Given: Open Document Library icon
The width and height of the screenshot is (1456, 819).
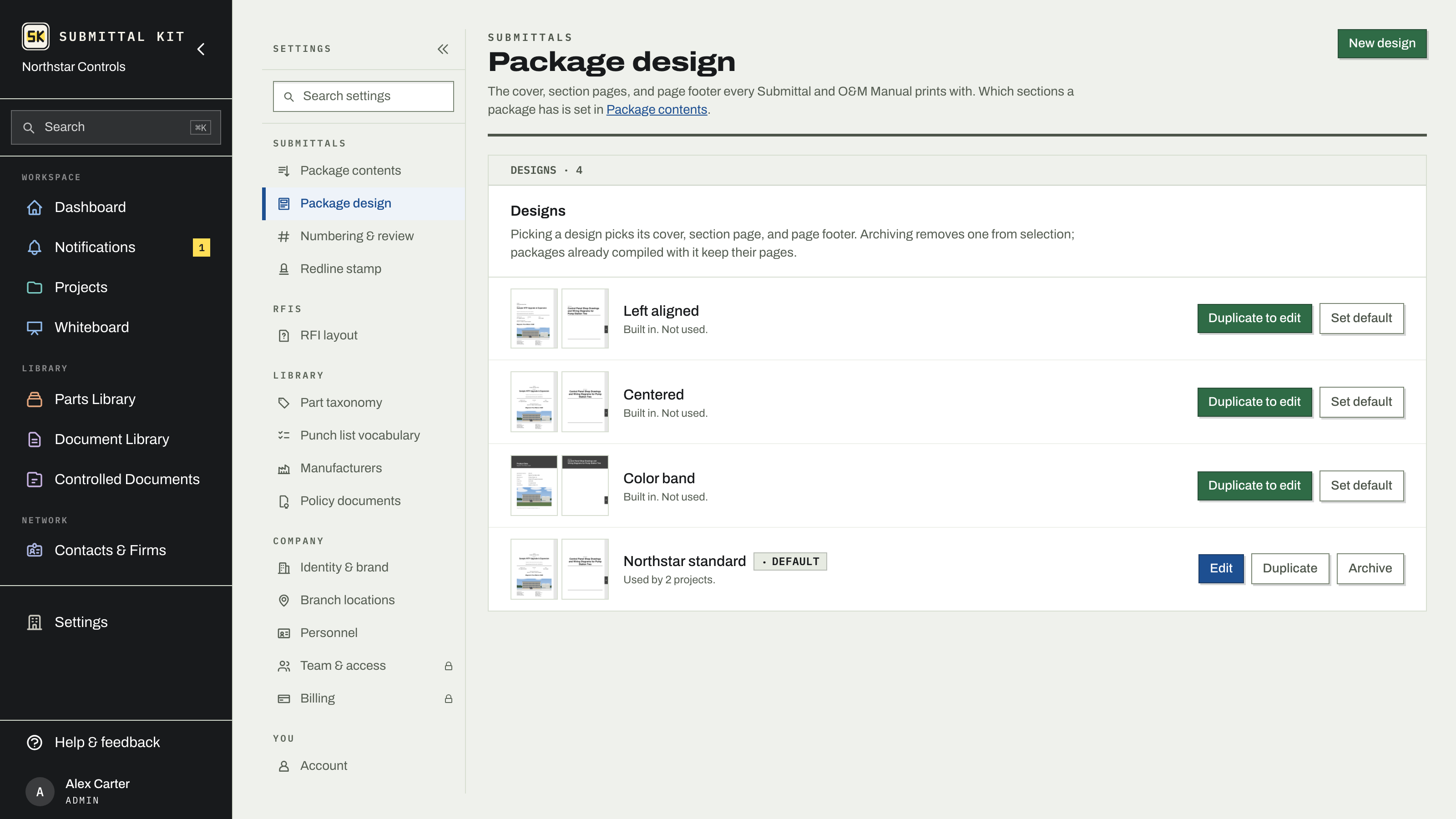Looking at the screenshot, I should click(35, 440).
